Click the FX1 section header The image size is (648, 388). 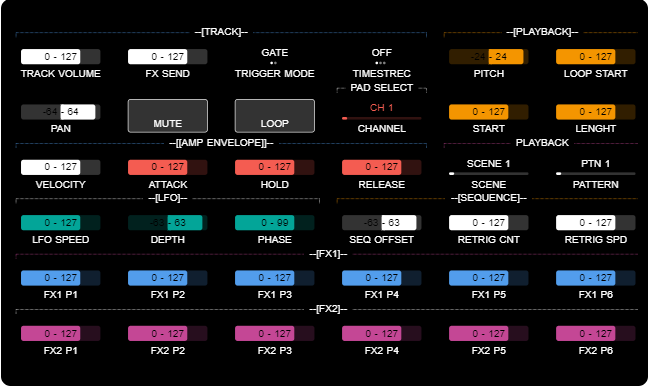[x=328, y=253]
